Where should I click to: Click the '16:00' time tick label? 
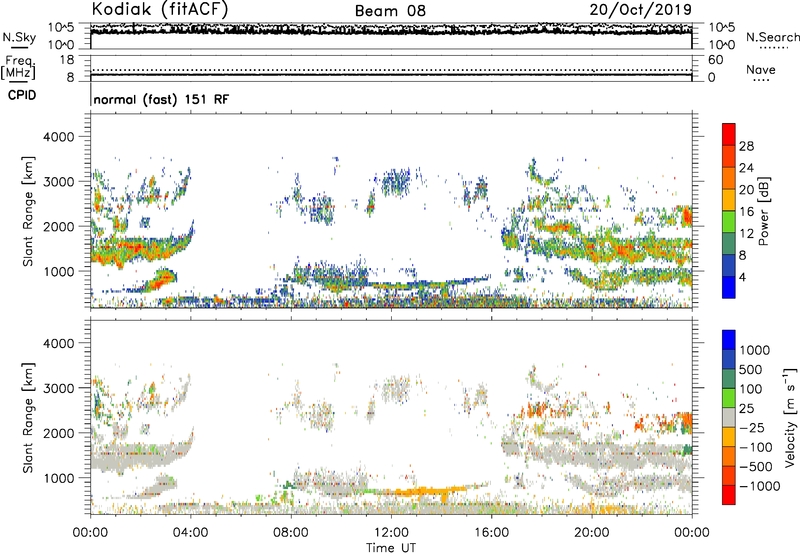coord(491,533)
